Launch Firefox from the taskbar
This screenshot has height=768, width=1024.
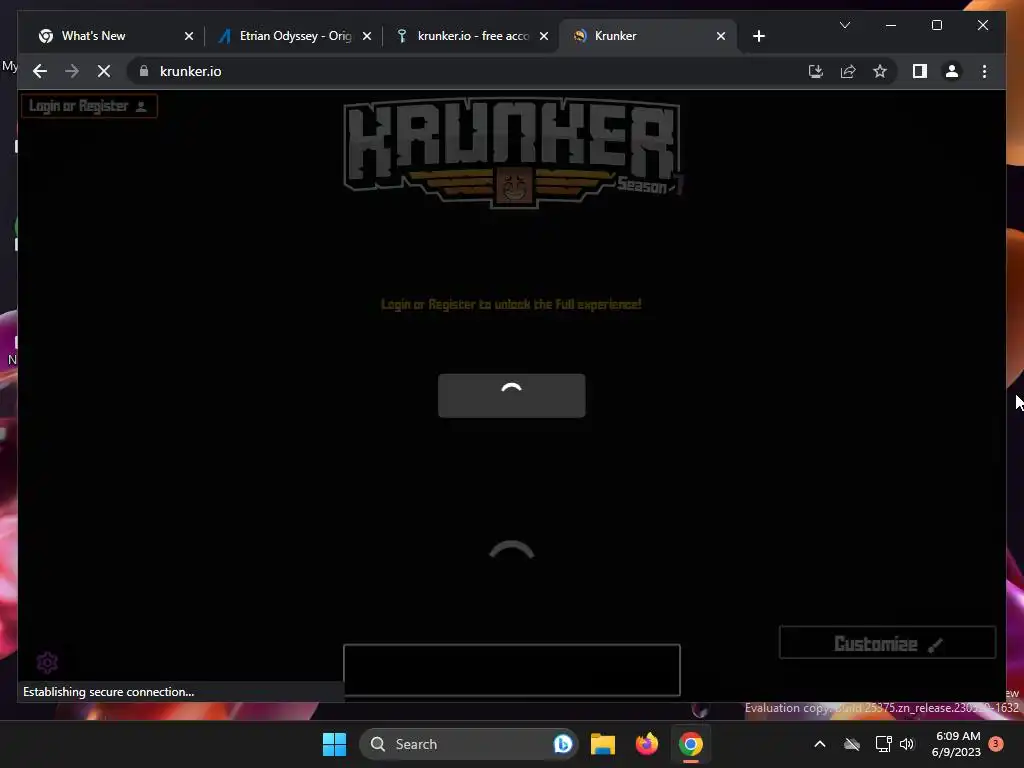(x=647, y=744)
